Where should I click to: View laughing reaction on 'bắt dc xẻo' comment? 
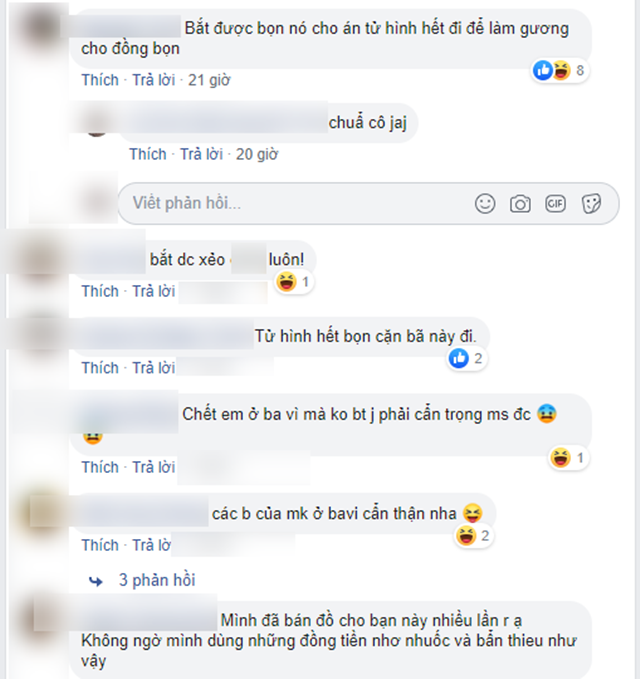pos(294,282)
